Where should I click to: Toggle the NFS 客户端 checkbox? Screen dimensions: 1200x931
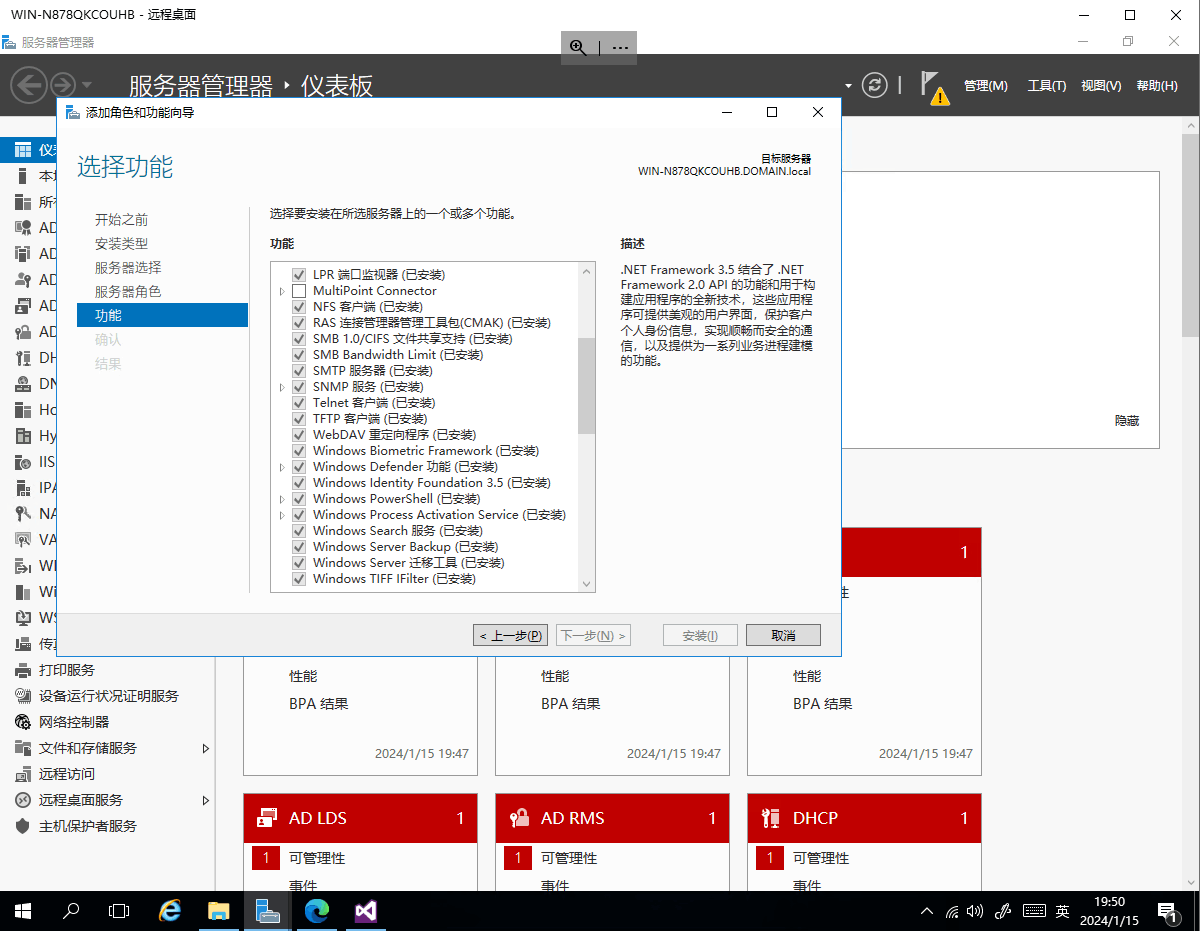(x=298, y=307)
